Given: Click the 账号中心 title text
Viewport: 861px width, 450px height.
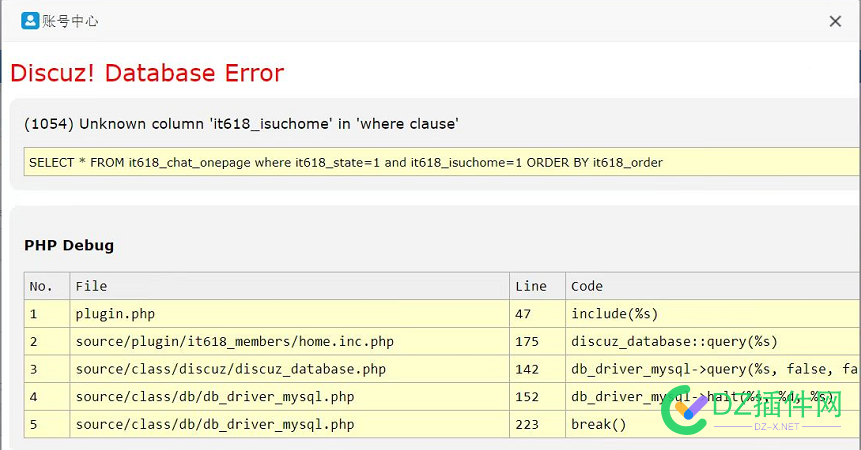Looking at the screenshot, I should 70,21.
